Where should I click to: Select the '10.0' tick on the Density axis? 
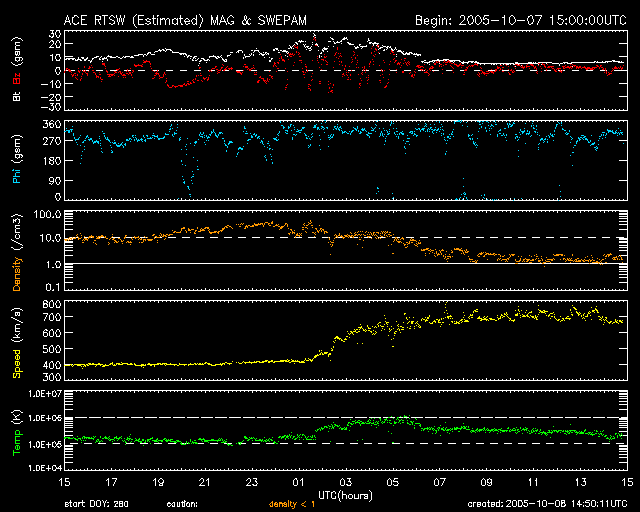[50, 238]
